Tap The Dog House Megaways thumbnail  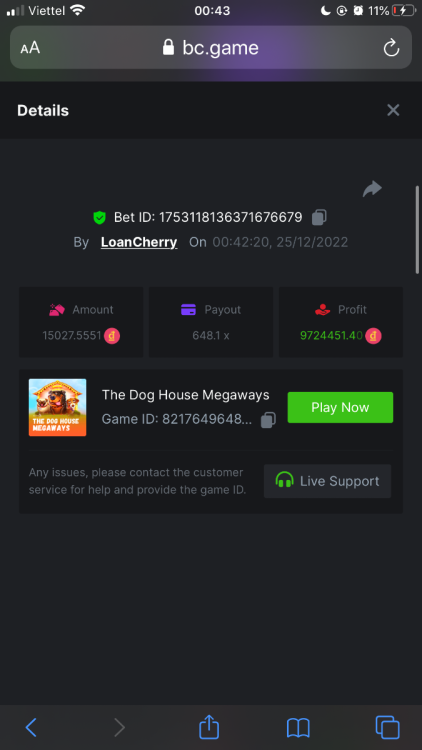[57, 408]
